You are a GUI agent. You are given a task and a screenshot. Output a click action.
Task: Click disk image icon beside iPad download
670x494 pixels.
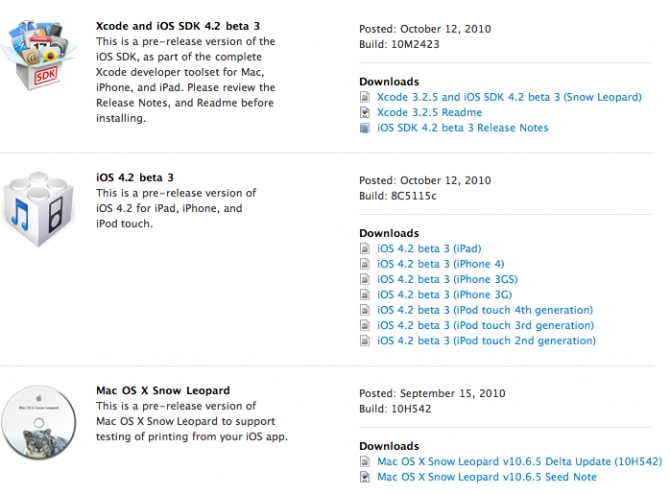point(365,248)
